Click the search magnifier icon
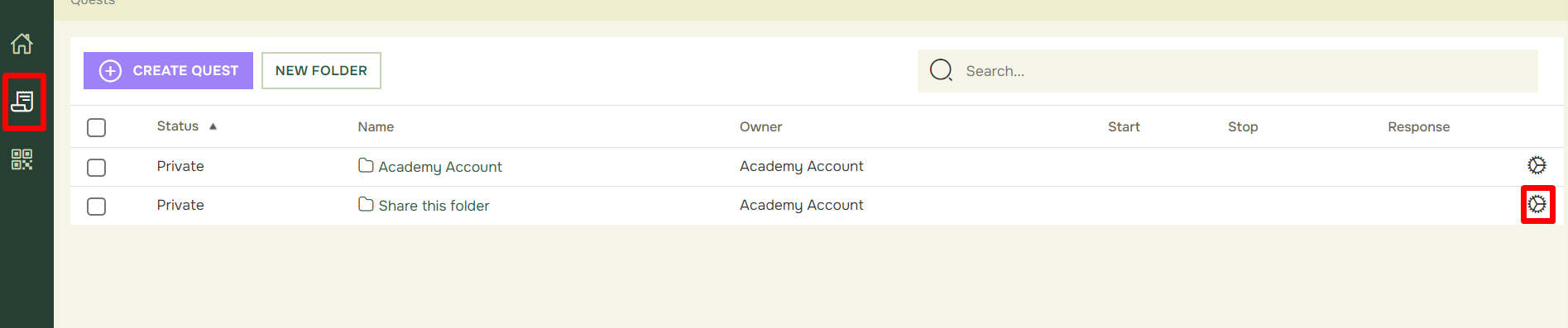The height and width of the screenshot is (328, 1568). 941,70
